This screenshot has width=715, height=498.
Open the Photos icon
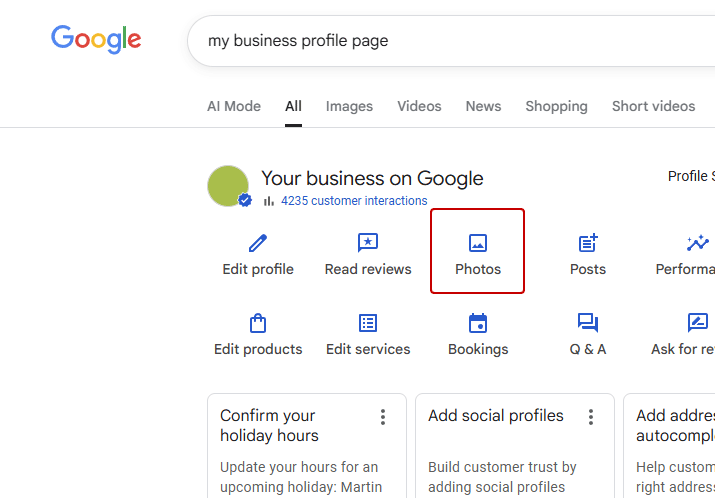click(478, 243)
